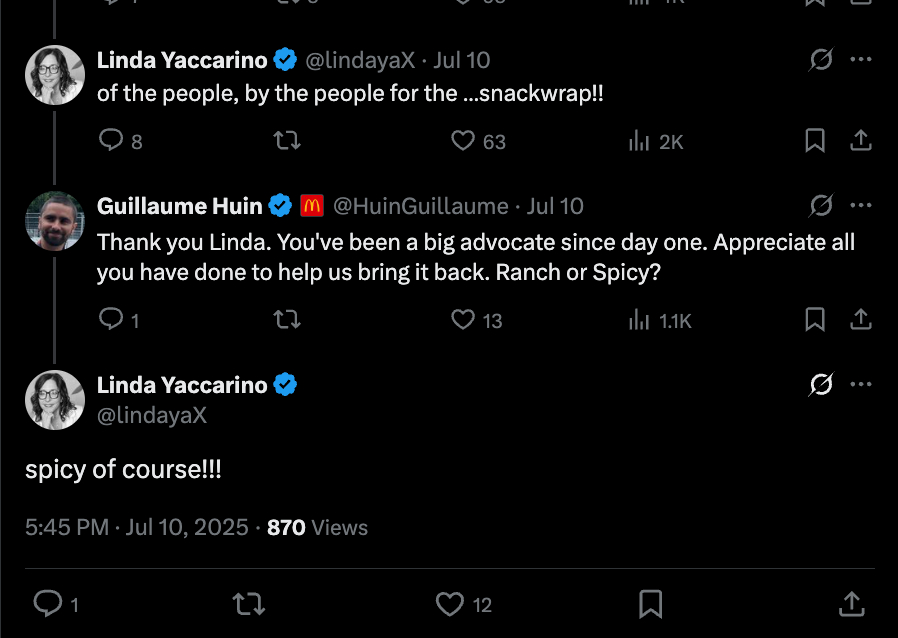Share Linda's snackwrap tweet
Image resolution: width=898 pixels, height=638 pixels.
(860, 141)
